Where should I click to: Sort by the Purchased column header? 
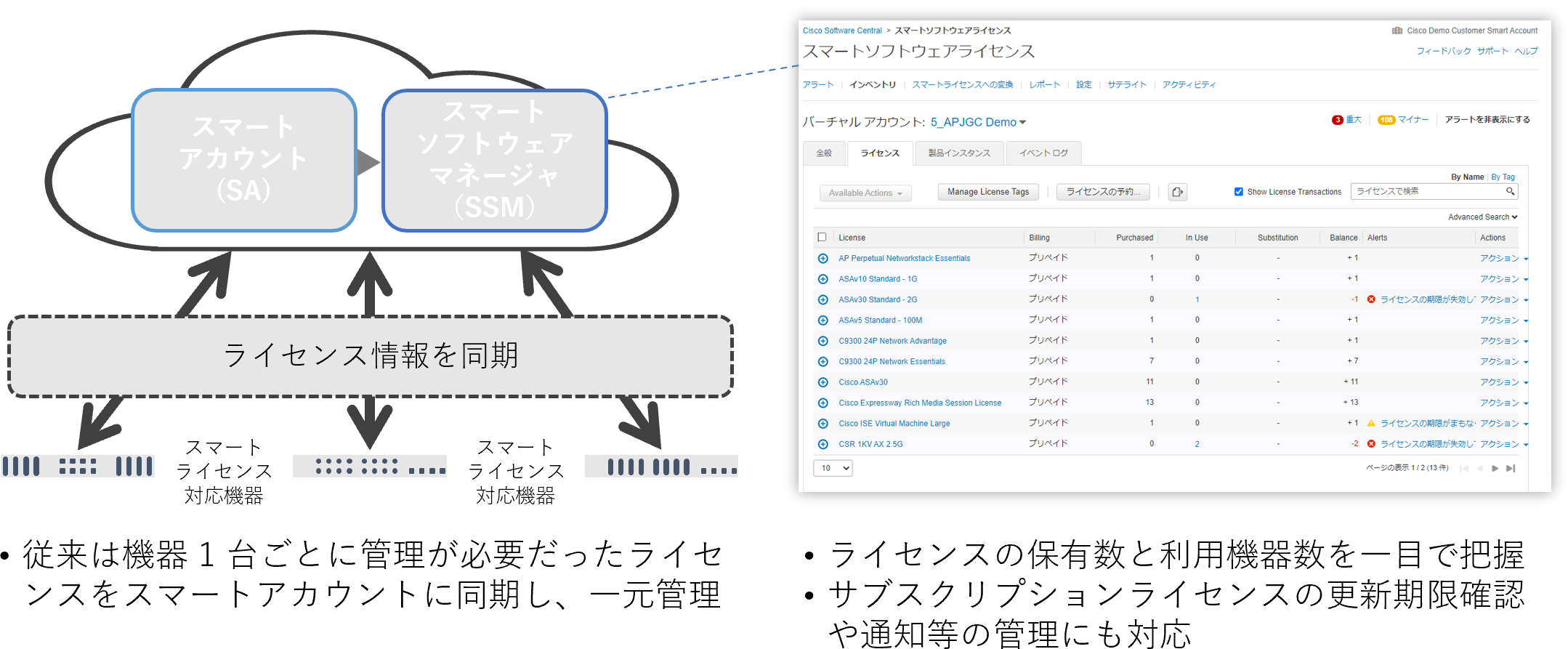click(1134, 238)
